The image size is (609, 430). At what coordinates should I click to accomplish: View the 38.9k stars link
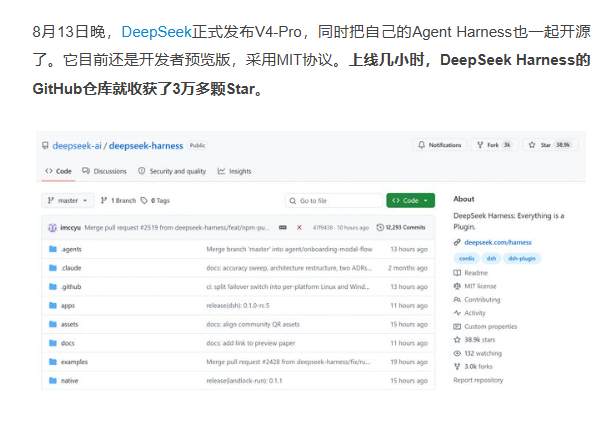click(x=480, y=340)
